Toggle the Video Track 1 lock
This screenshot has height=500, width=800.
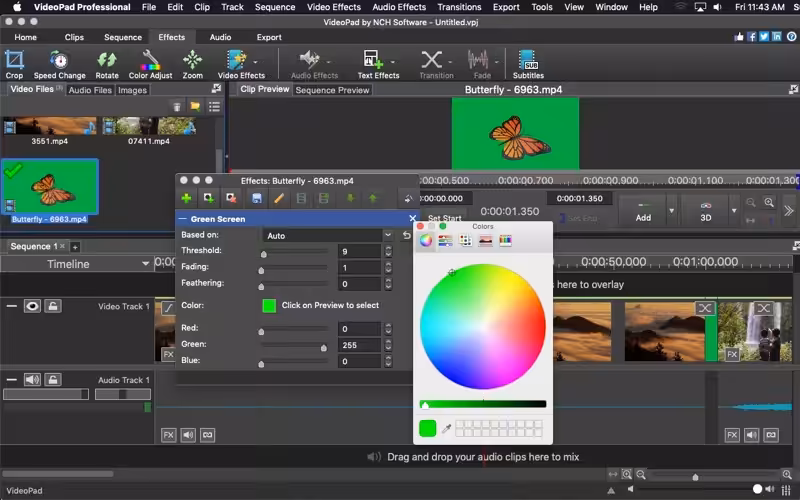[53, 306]
